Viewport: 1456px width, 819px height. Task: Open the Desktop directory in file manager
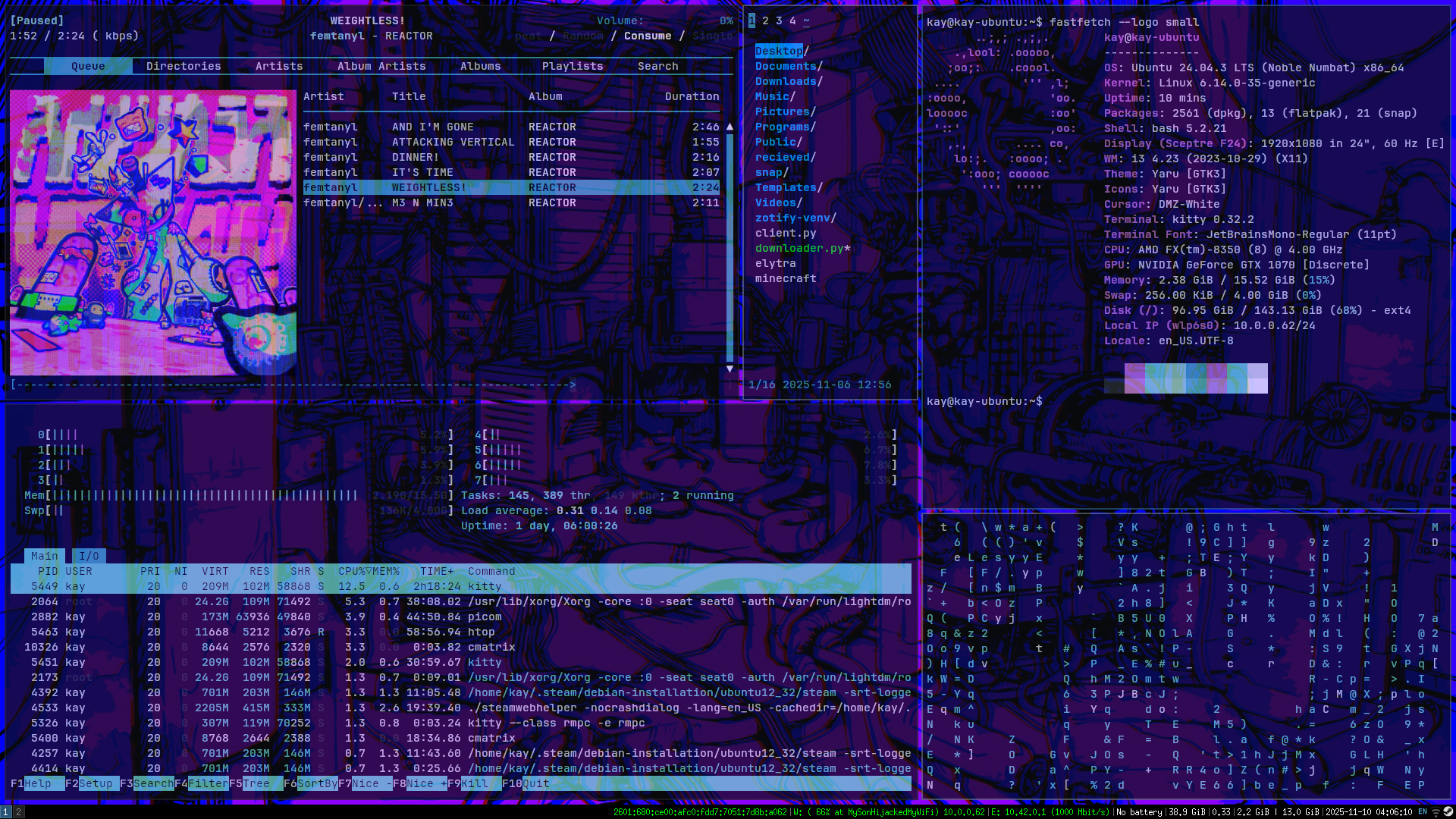tap(778, 51)
